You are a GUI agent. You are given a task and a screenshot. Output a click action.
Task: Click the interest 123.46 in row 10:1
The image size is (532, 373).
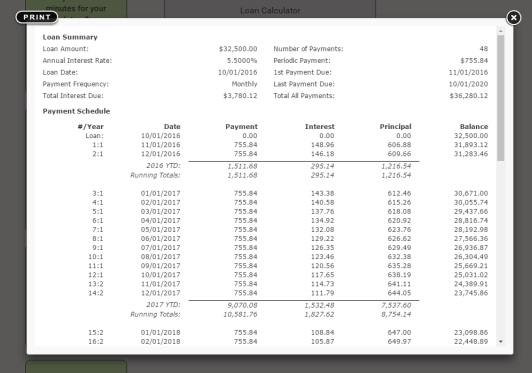click(322, 257)
